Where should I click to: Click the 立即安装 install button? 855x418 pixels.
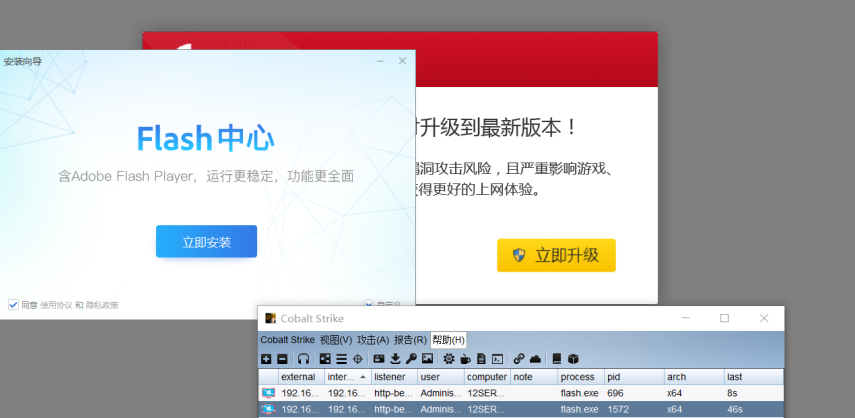pos(206,241)
